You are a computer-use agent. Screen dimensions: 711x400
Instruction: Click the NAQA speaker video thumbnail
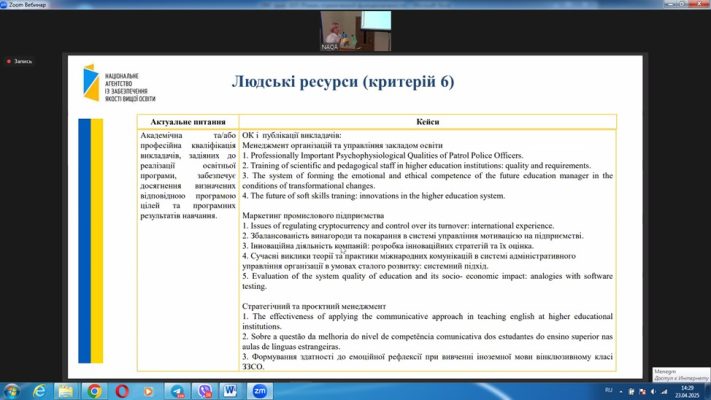coord(356,31)
